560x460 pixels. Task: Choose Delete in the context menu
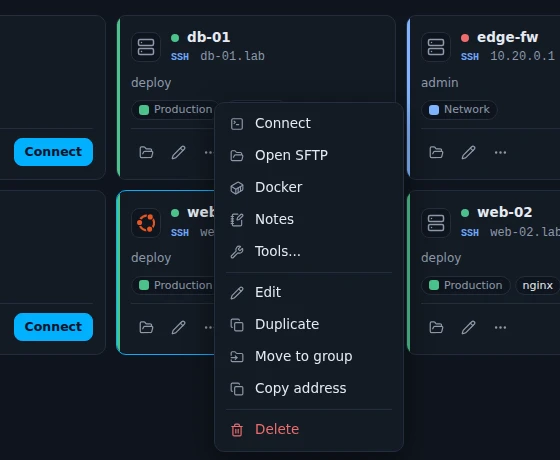[x=309, y=430]
